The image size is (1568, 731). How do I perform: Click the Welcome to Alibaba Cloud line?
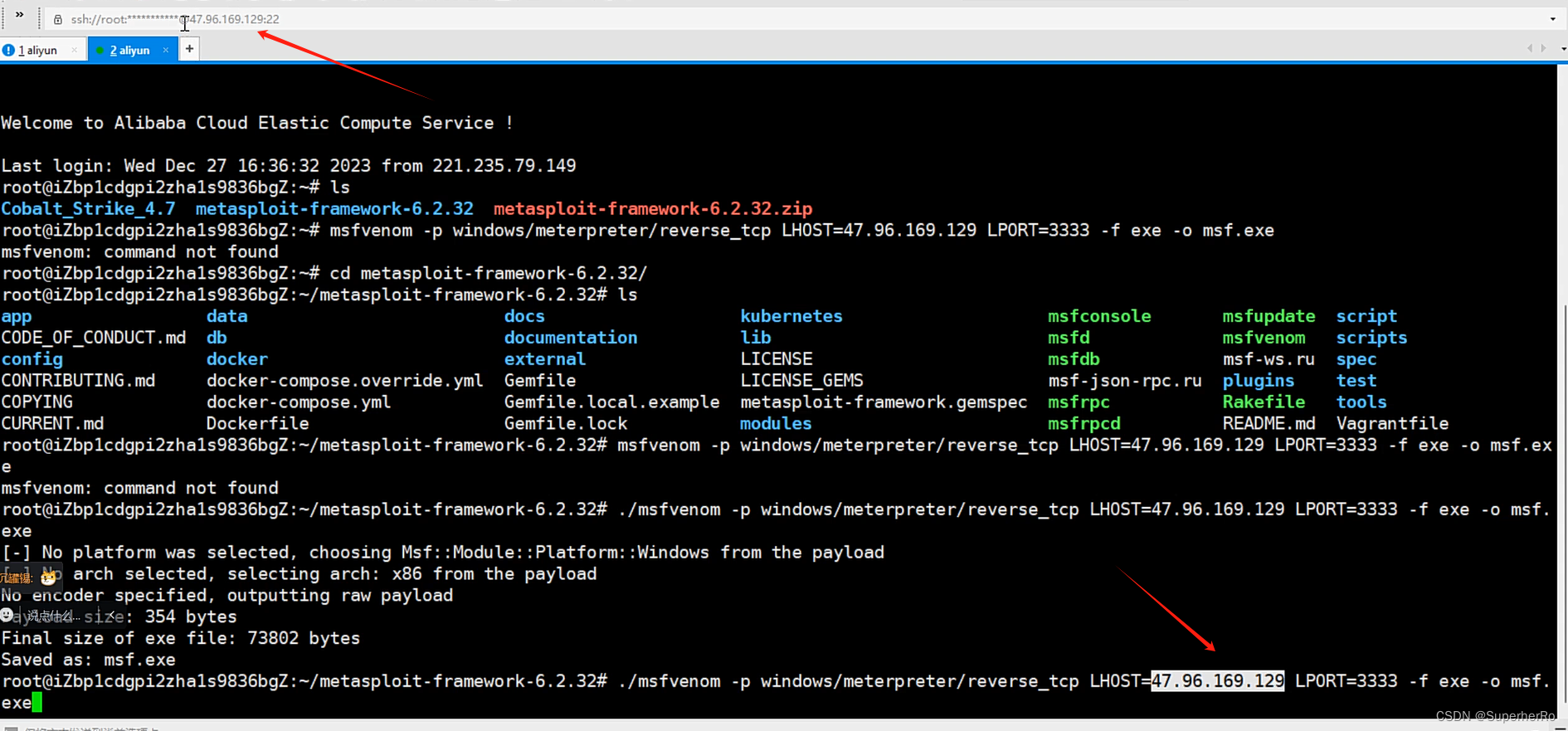tap(257, 123)
